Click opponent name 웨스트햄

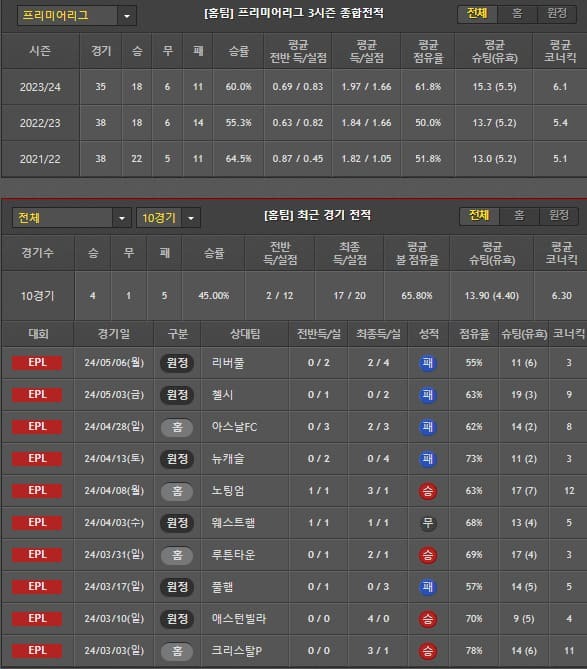pyautogui.click(x=233, y=523)
